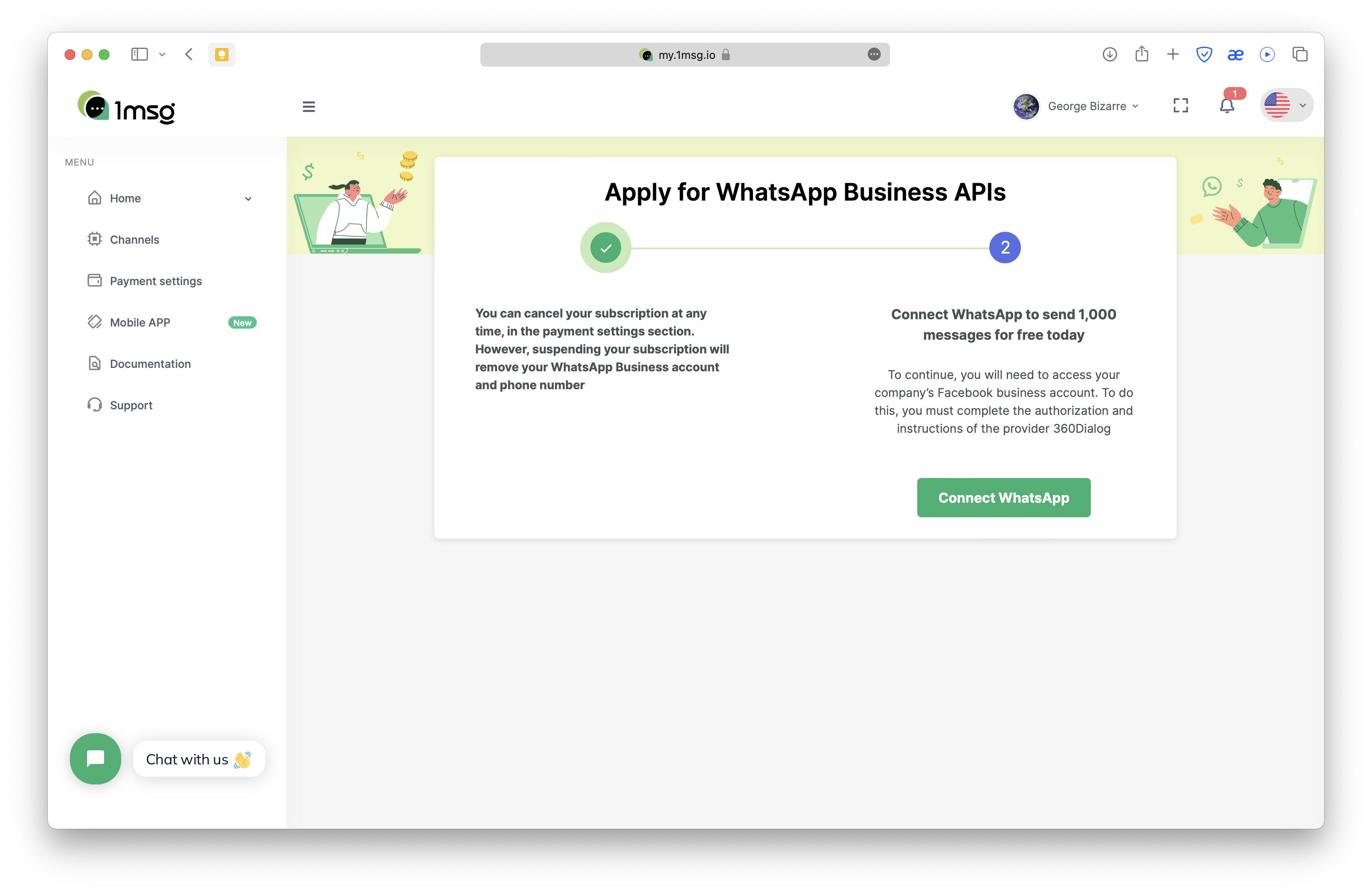Toggle Safari sidebar button
Screen dimensions: 1372x892
140,54
